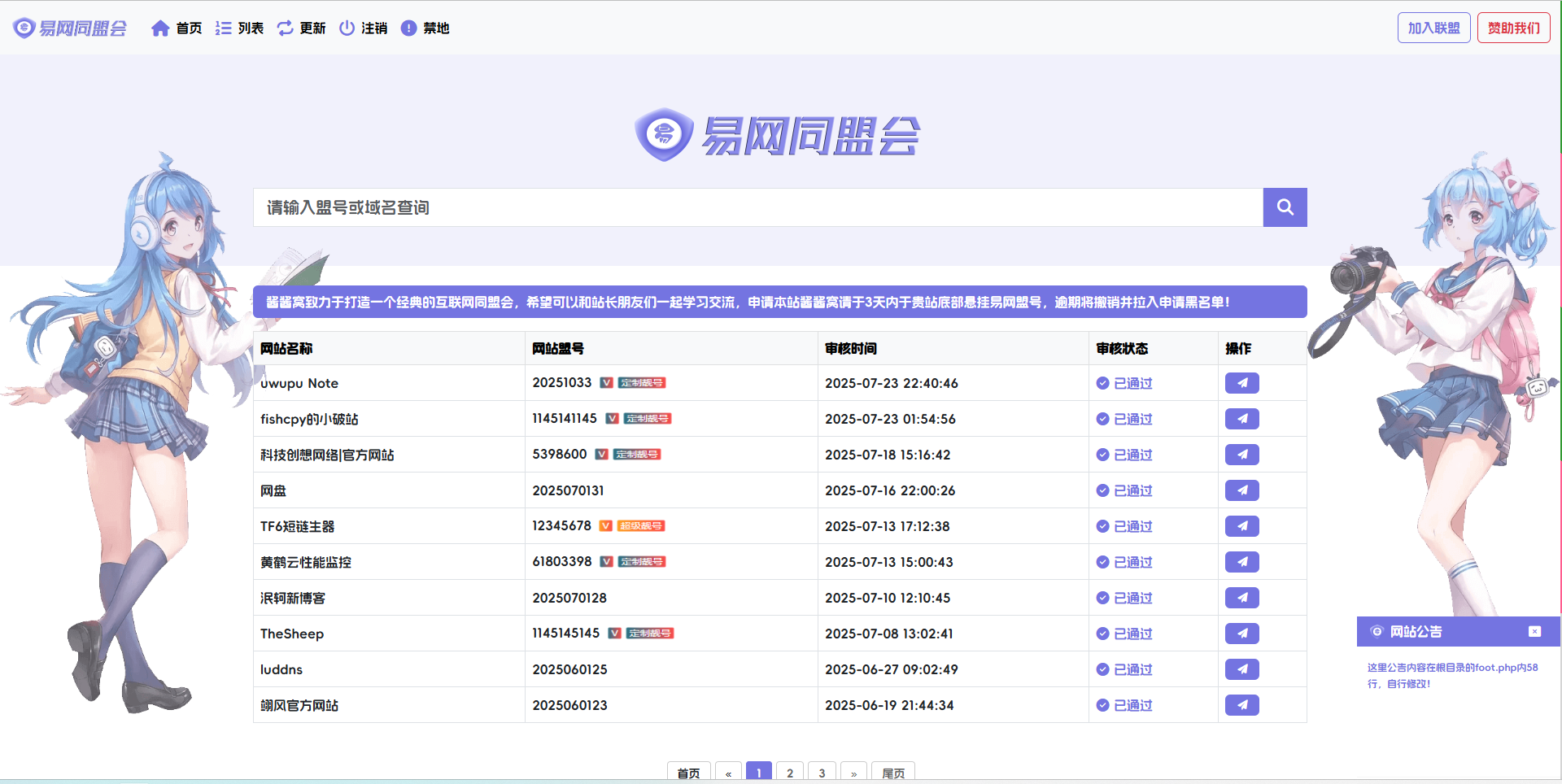
Task: Click the V badge next to 20251033
Action: [x=606, y=383]
